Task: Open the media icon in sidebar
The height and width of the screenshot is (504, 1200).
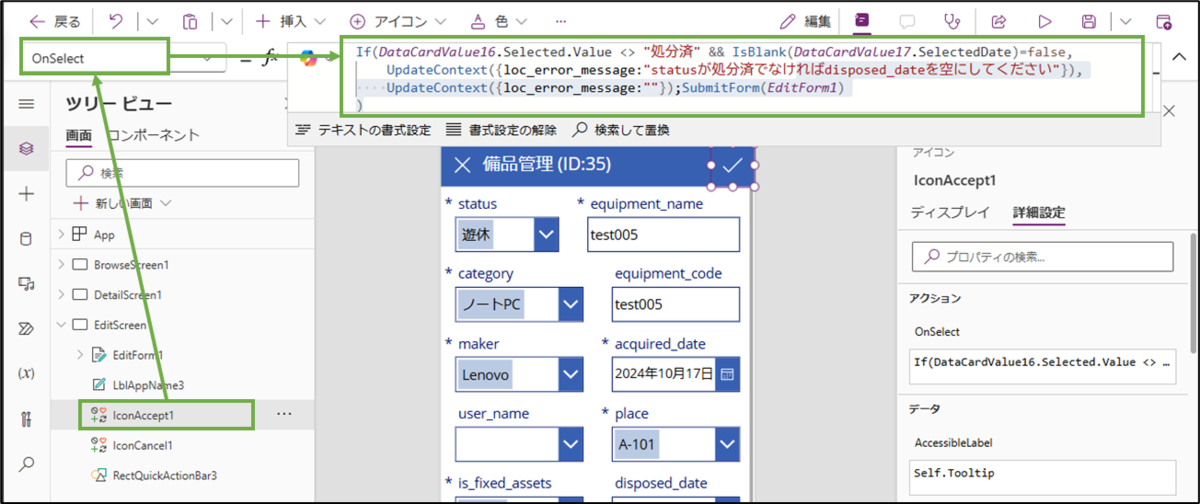Action: pyautogui.click(x=26, y=284)
